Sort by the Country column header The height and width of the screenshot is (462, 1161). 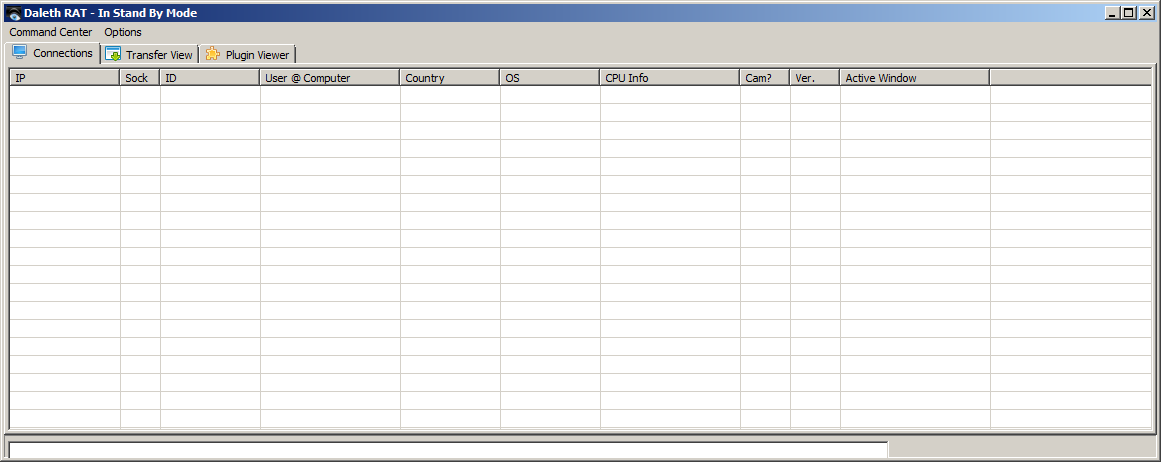tap(450, 77)
